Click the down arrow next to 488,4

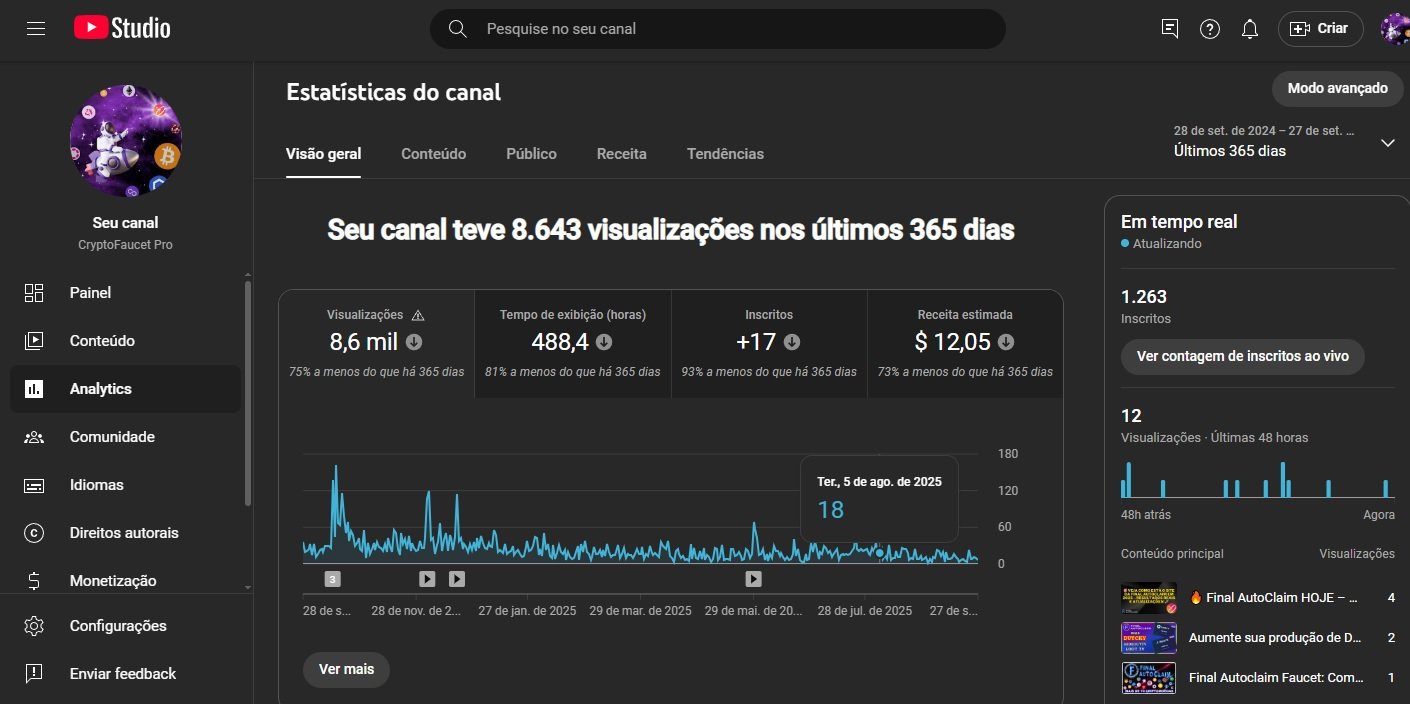tap(604, 342)
